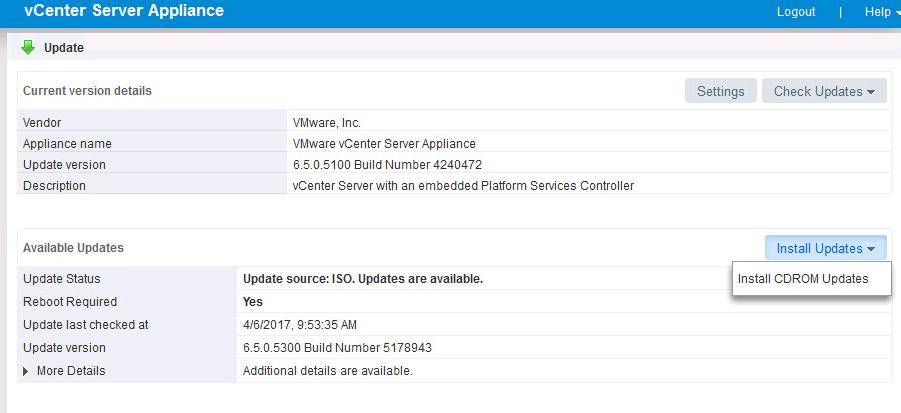Image resolution: width=901 pixels, height=413 pixels.
Task: Expand the Check Updates dropdown
Action: [824, 91]
